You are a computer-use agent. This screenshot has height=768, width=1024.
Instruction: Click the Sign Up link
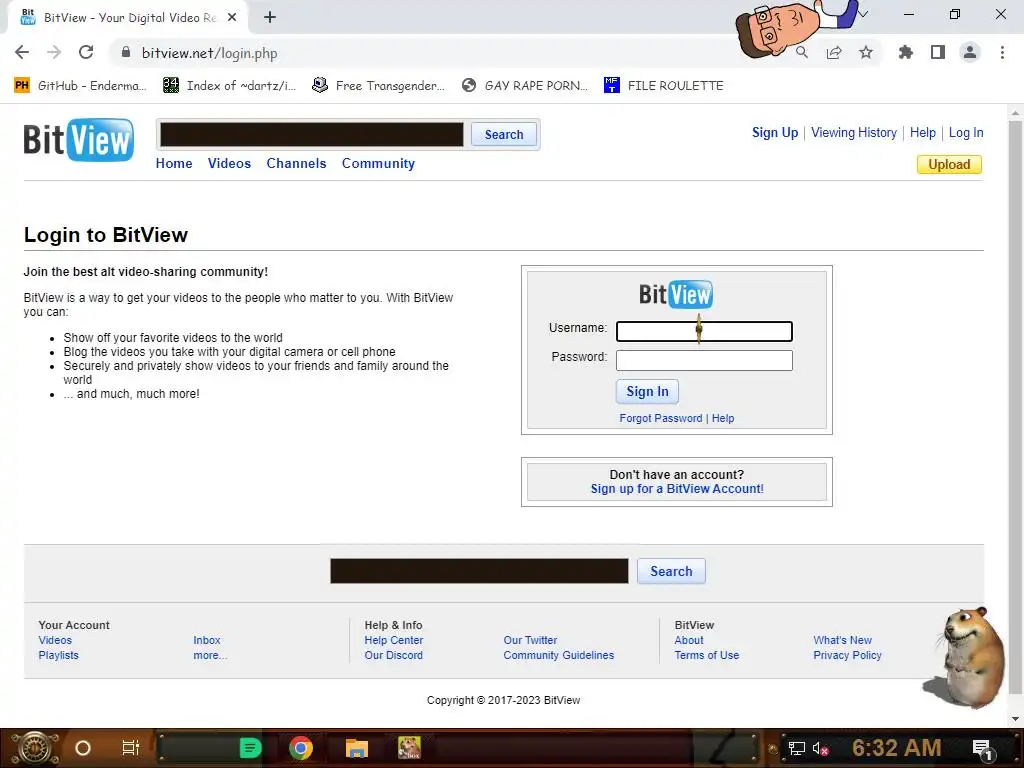[x=775, y=133]
